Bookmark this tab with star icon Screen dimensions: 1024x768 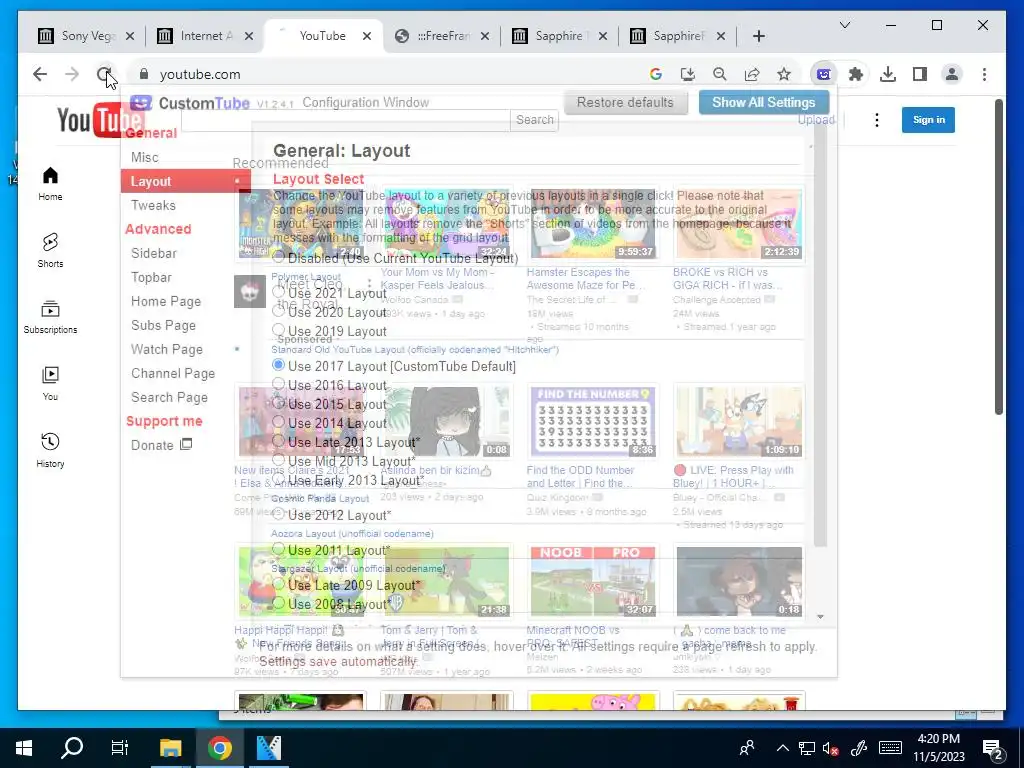click(x=784, y=74)
